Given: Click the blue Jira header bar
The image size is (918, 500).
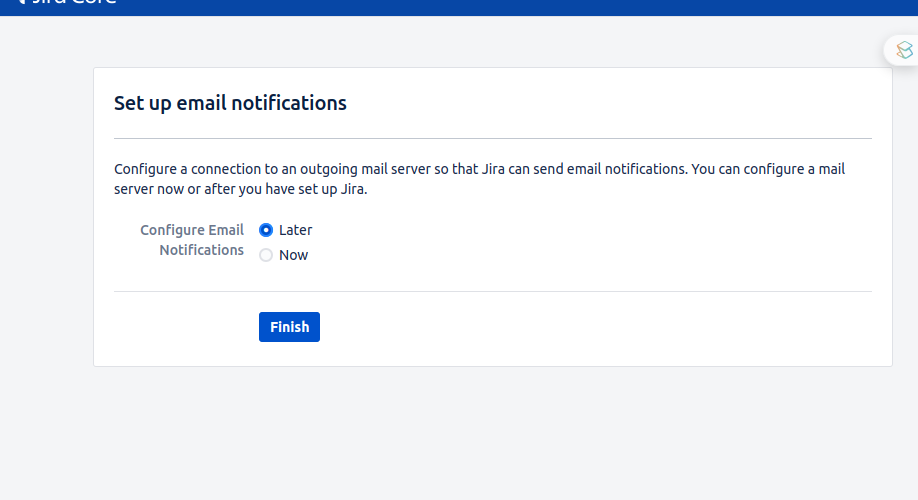Looking at the screenshot, I should pos(459,8).
